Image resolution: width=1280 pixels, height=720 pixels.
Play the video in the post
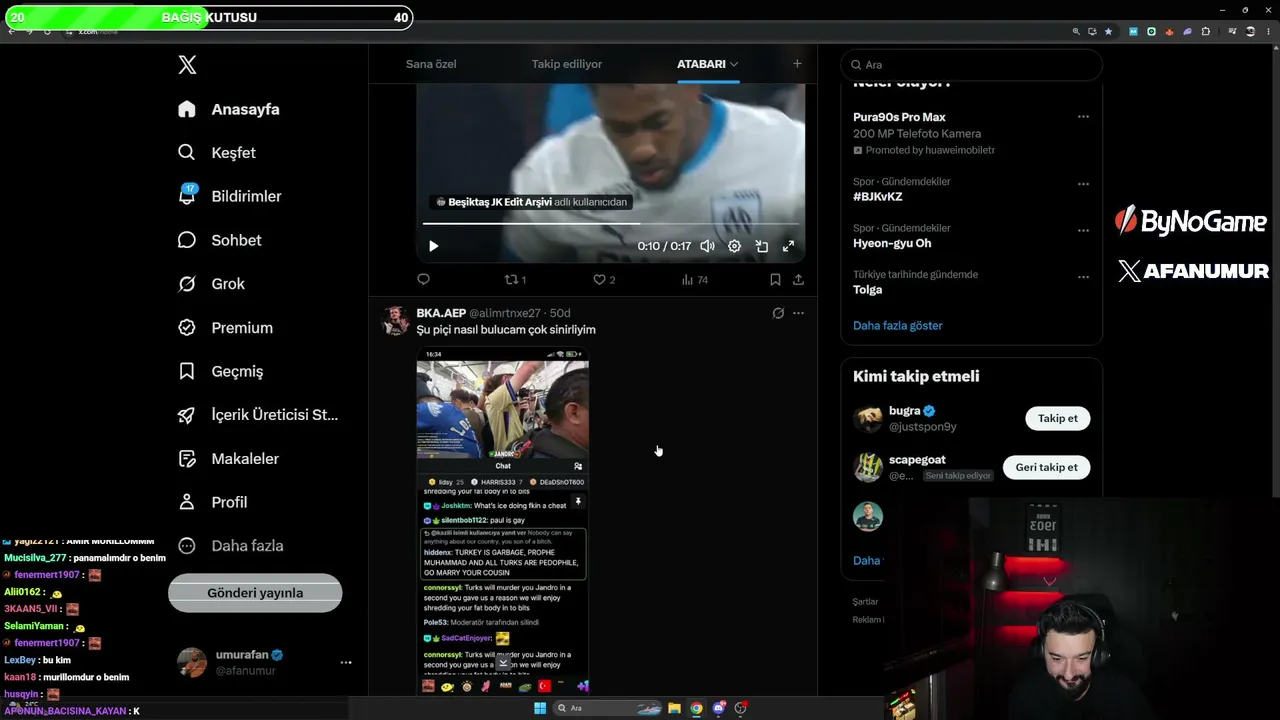click(x=433, y=246)
